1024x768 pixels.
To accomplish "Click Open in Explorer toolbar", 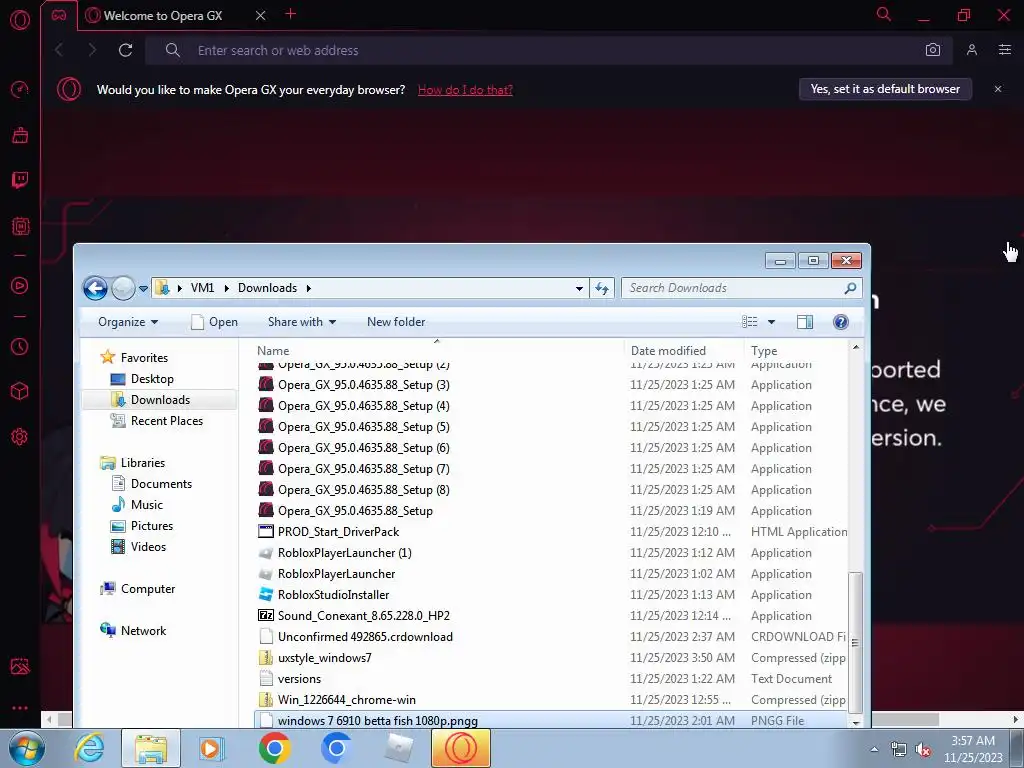I will (x=215, y=322).
